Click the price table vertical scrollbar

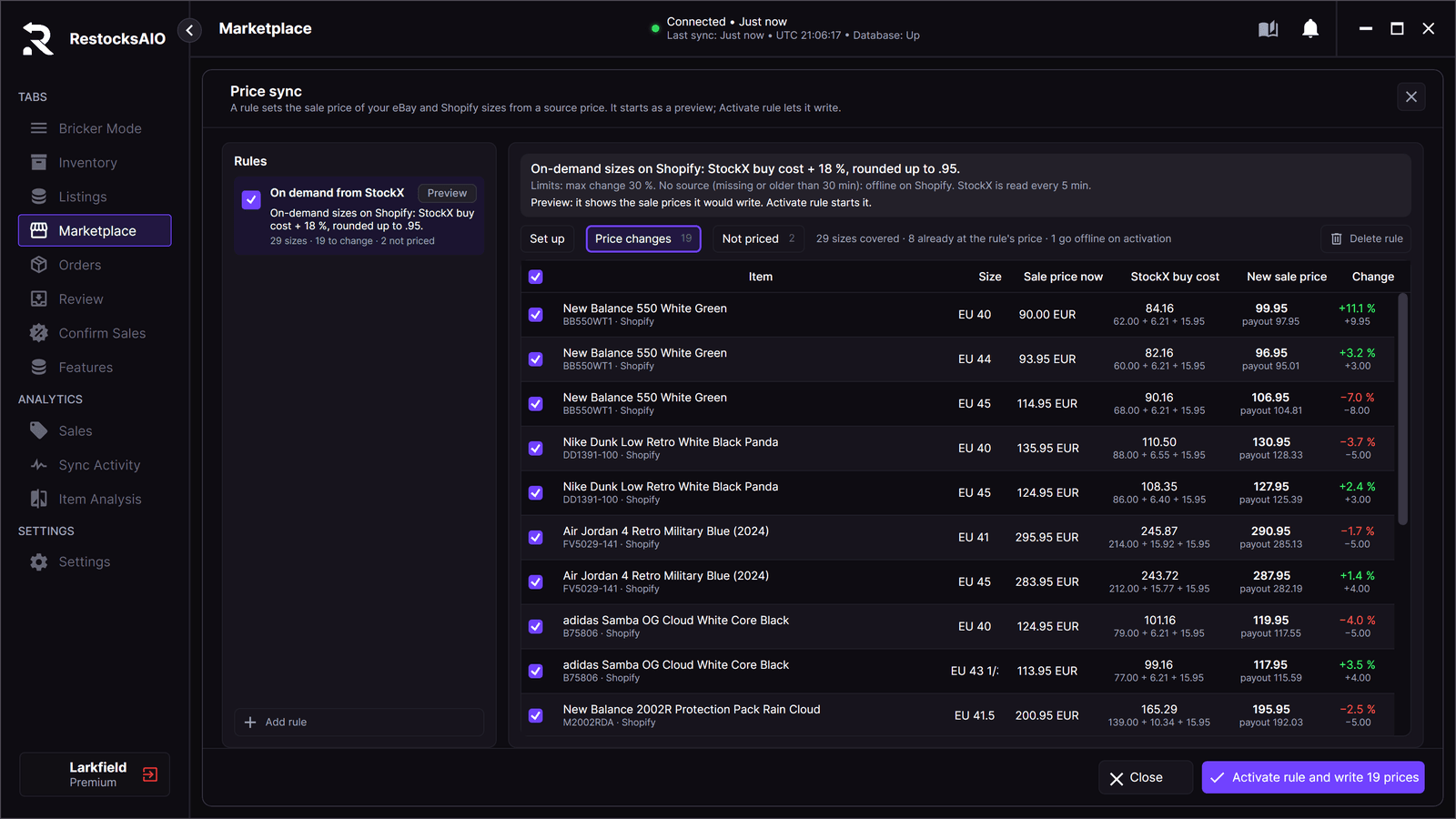click(1402, 409)
